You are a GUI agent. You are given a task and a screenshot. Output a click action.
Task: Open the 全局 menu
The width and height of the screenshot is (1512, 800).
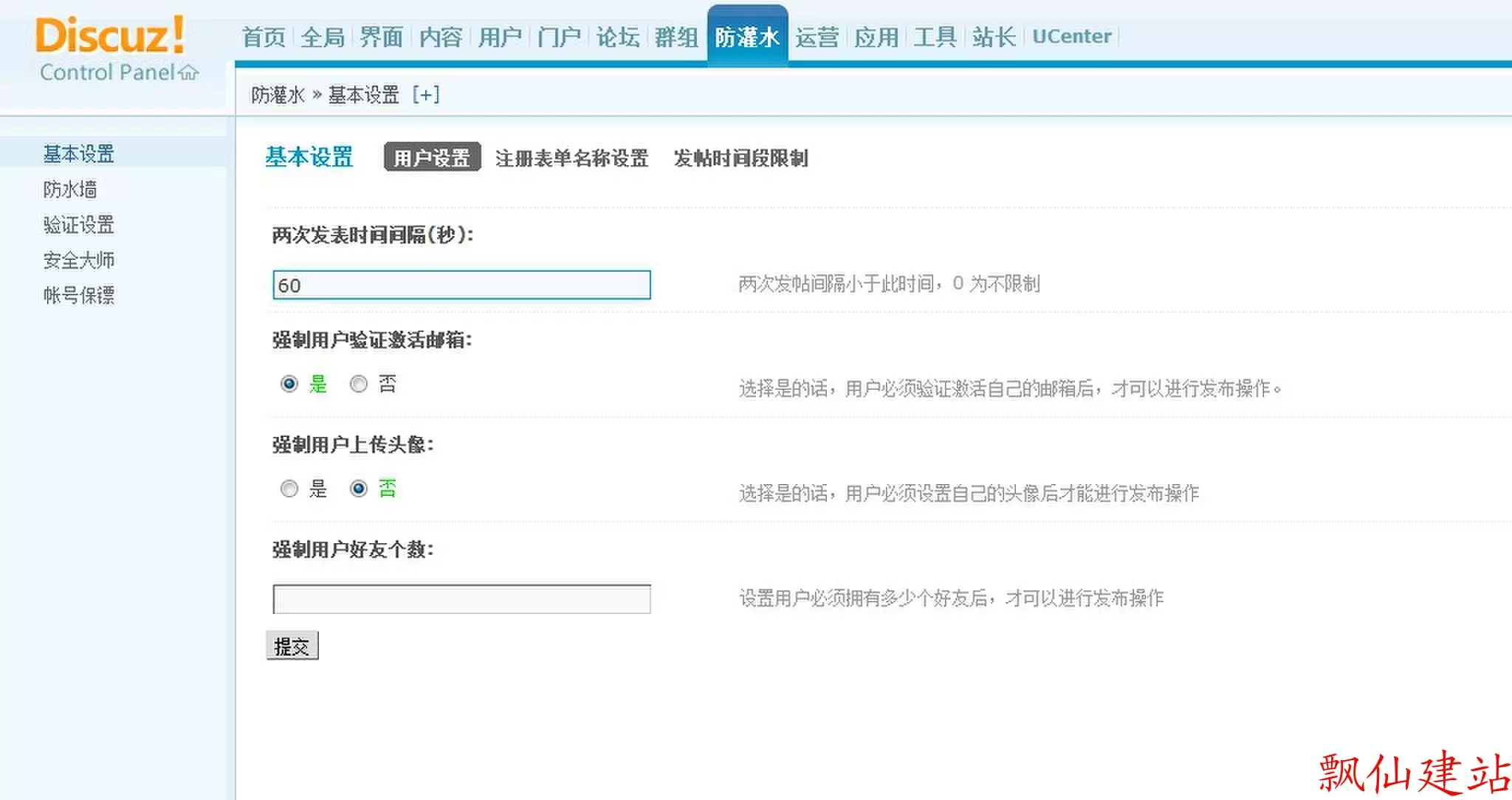[323, 37]
